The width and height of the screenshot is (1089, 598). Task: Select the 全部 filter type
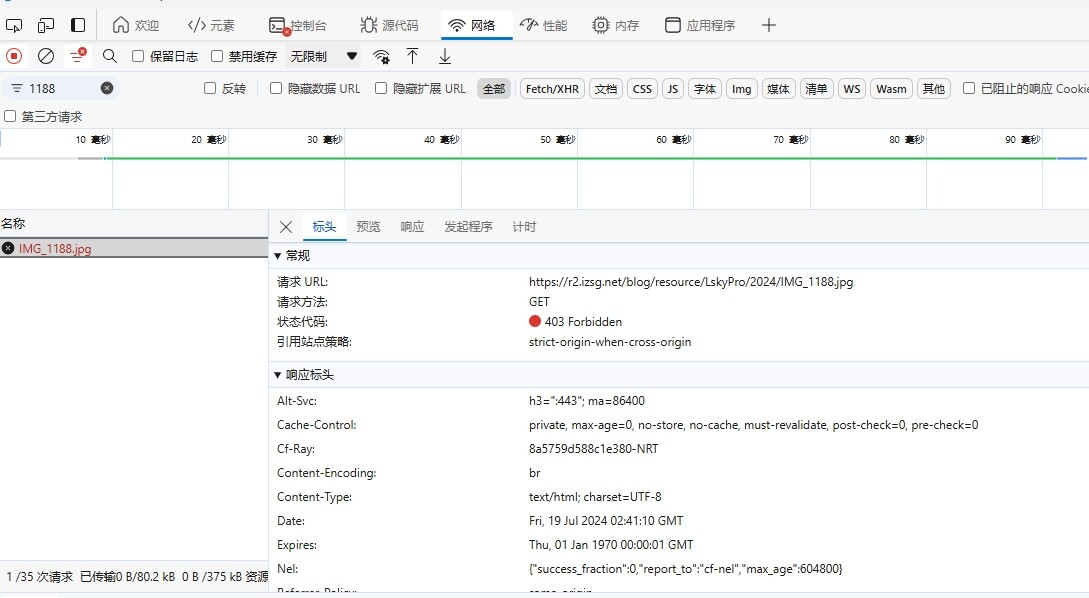[x=494, y=89]
